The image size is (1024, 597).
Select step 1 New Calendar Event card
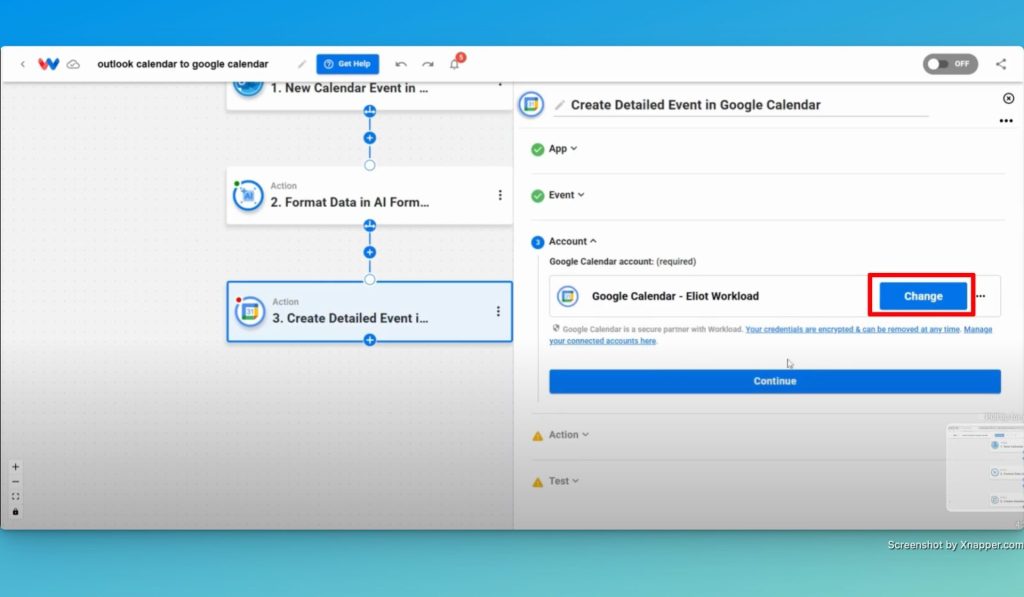(370, 95)
